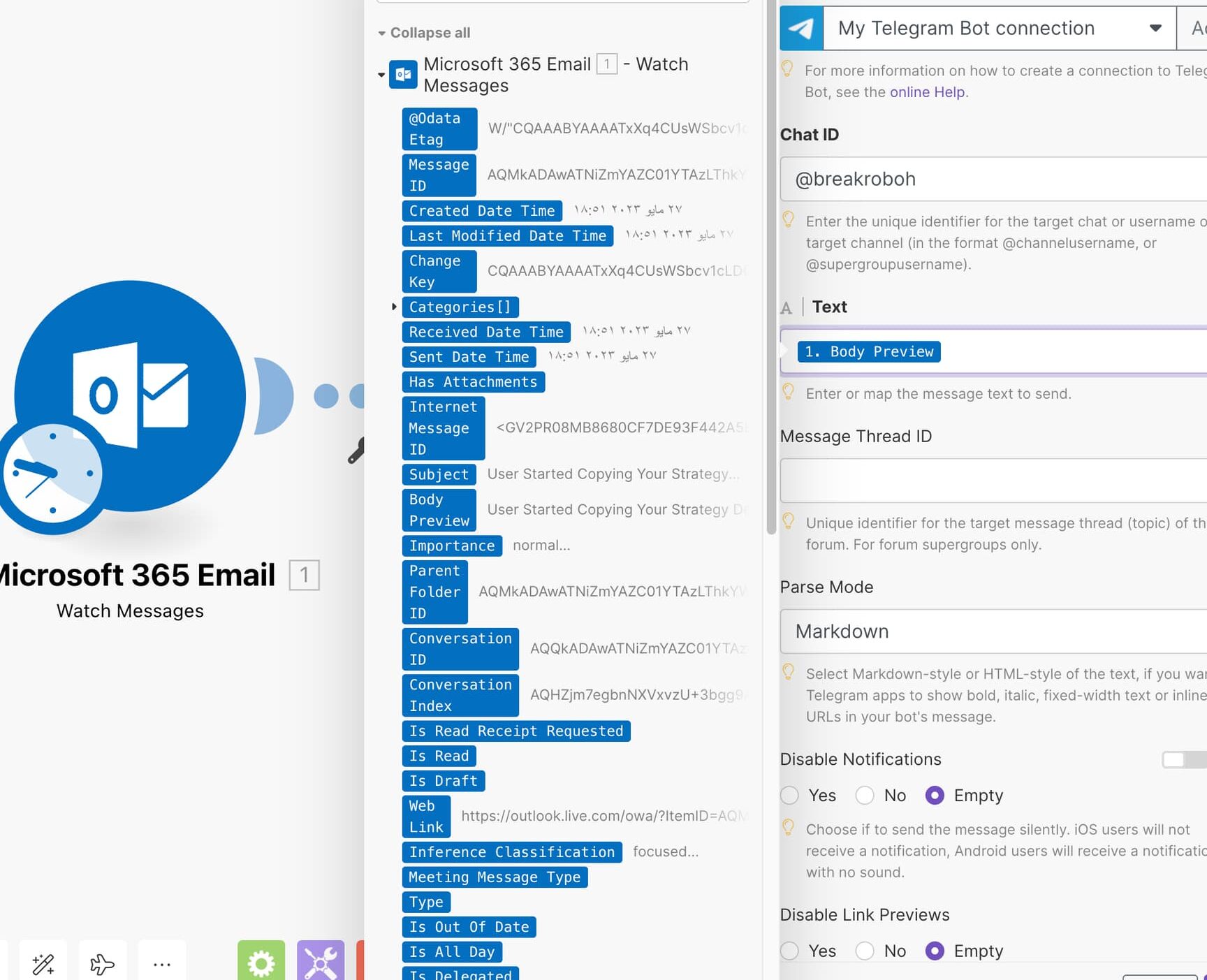Click the module number 1 badge on canvas
Screen dimensions: 1207x980
305,575
